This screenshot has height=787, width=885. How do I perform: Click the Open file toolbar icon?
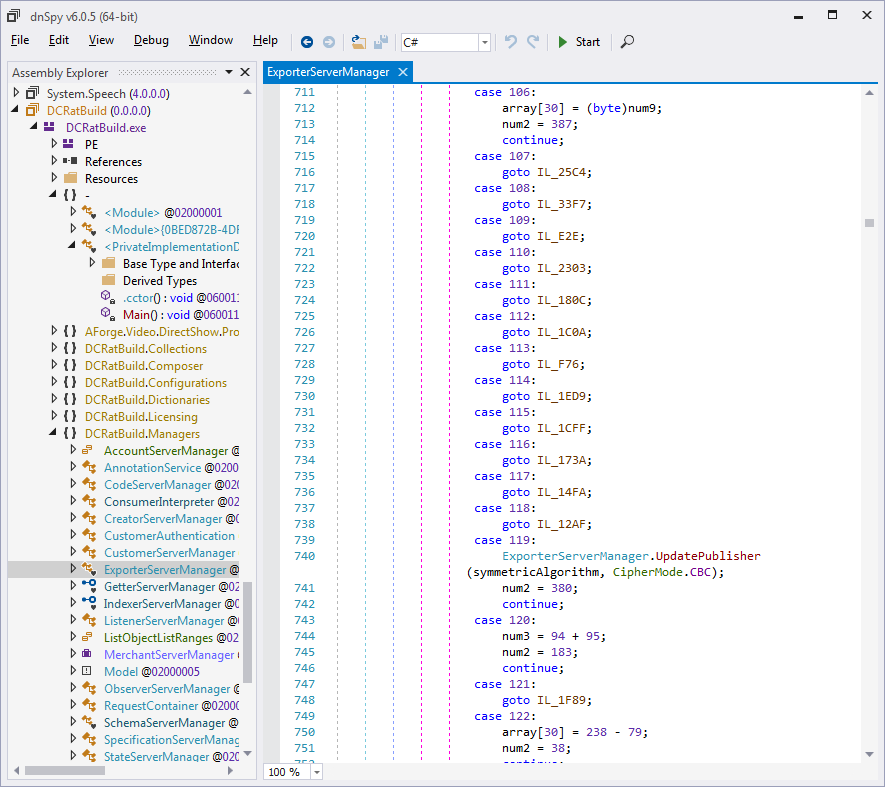358,42
